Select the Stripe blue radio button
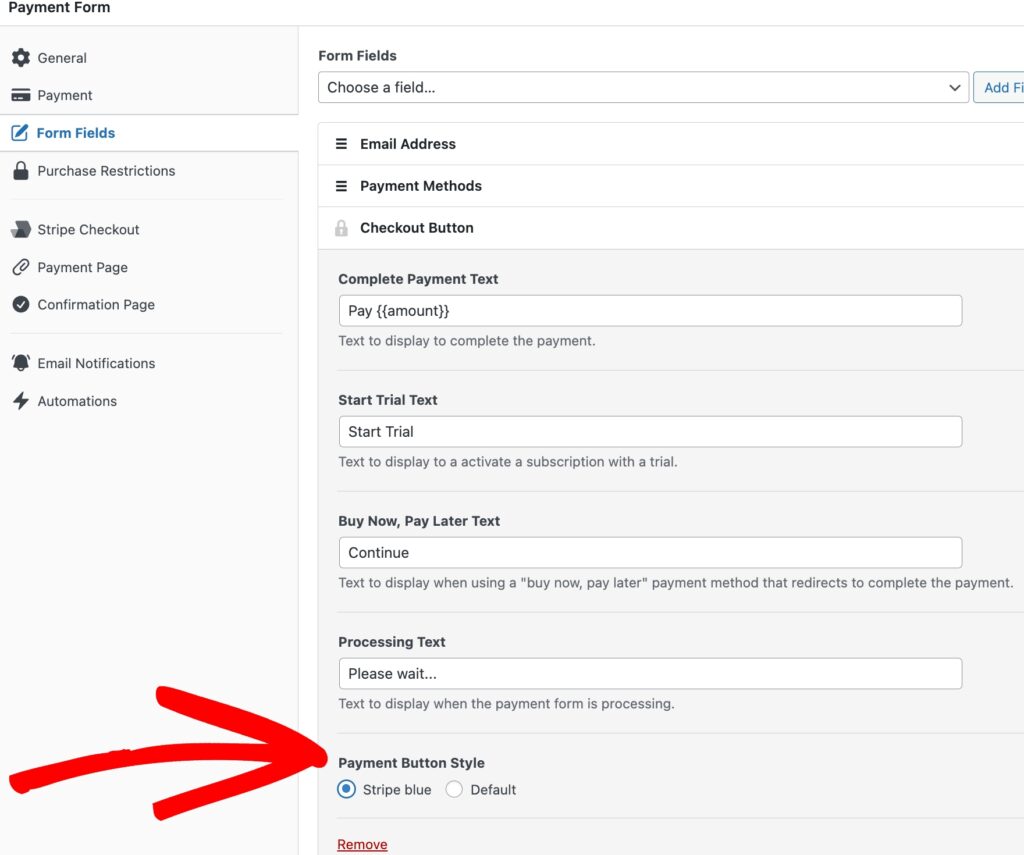The height and width of the screenshot is (855, 1024). (347, 790)
